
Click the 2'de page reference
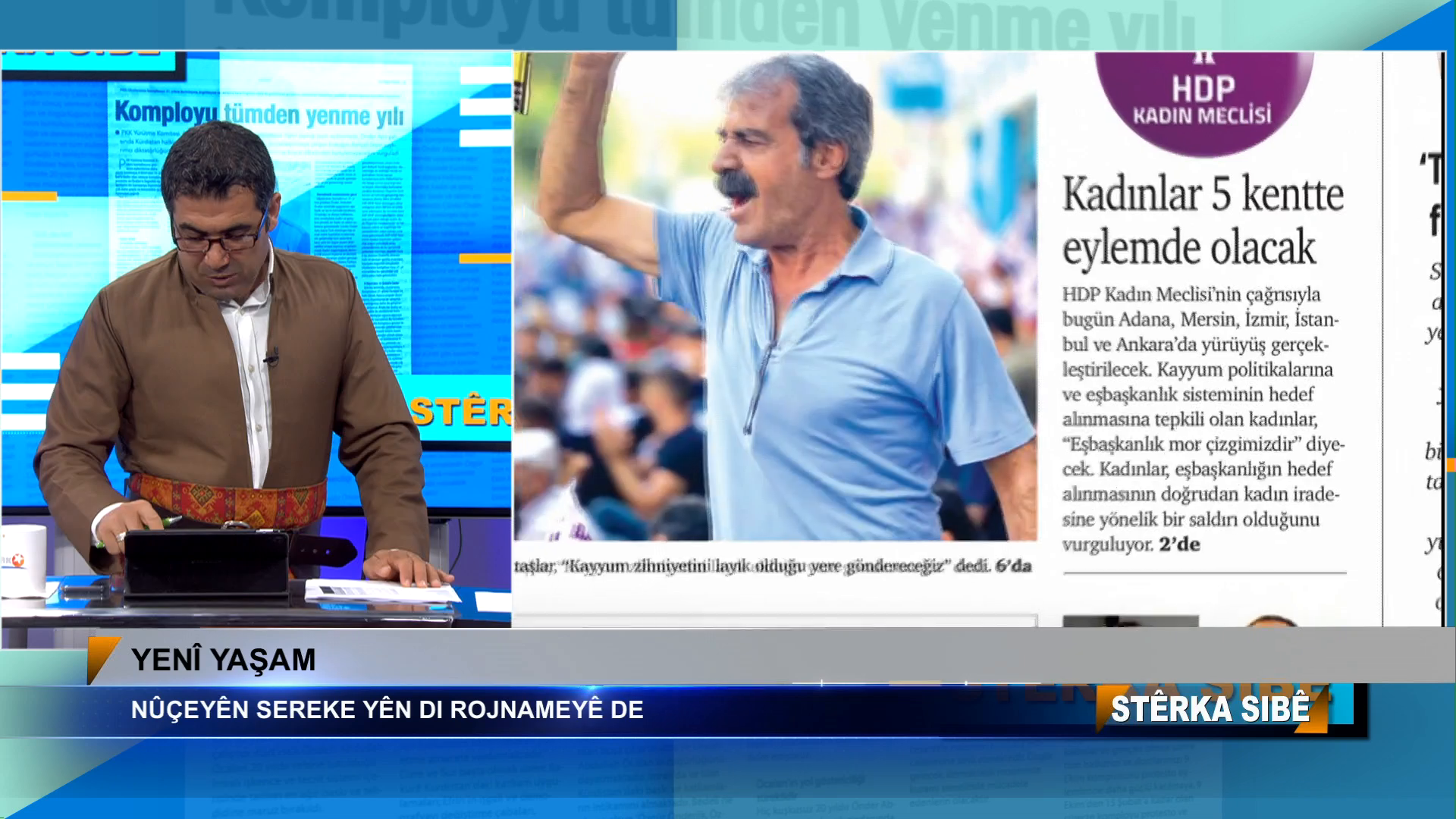click(1179, 544)
